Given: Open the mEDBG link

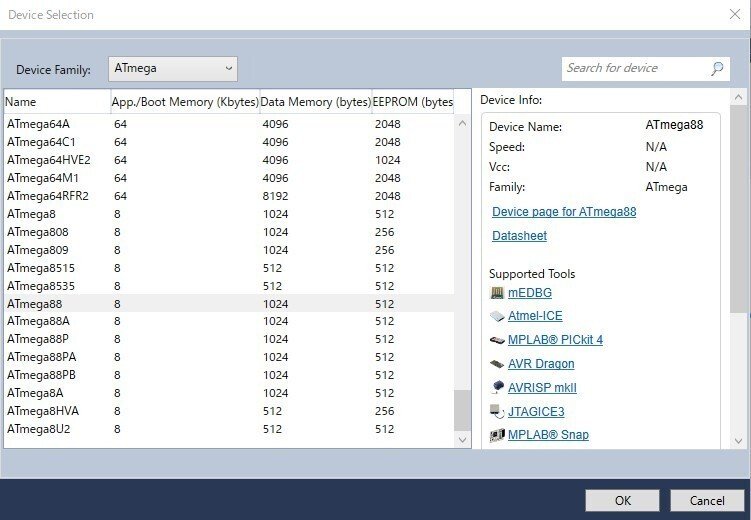Looking at the screenshot, I should pos(530,293).
